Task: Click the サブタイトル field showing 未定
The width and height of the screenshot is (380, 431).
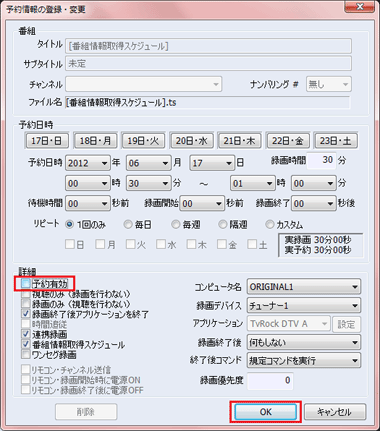Action: [208, 63]
